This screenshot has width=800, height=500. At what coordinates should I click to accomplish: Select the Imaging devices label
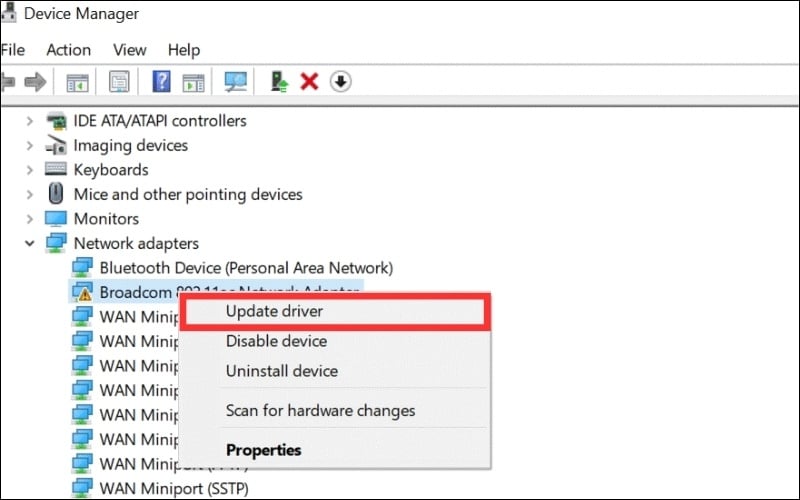click(131, 145)
